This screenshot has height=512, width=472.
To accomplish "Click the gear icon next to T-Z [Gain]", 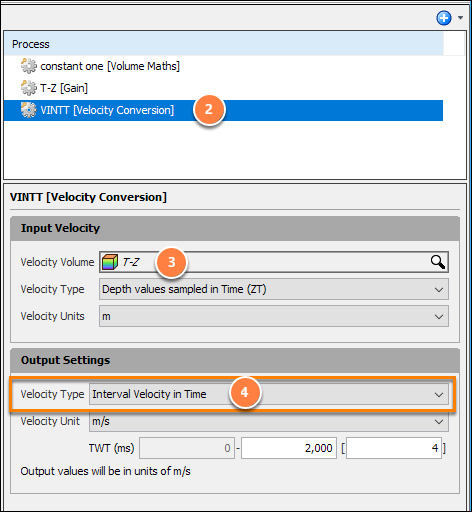I will coord(28,88).
